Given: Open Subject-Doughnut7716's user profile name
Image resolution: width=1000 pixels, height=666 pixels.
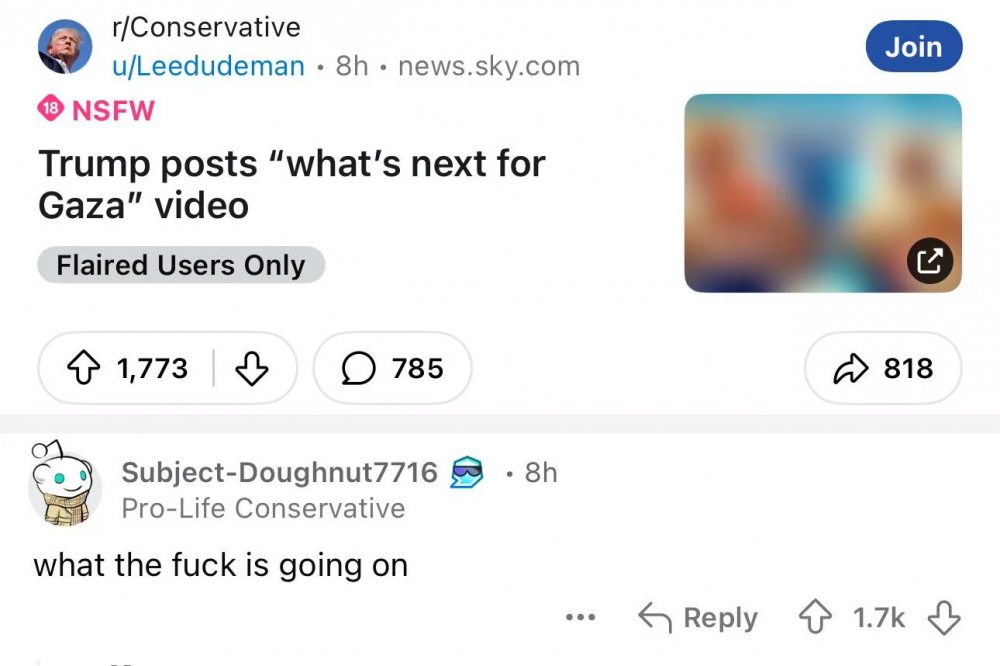Looking at the screenshot, I should click(279, 473).
